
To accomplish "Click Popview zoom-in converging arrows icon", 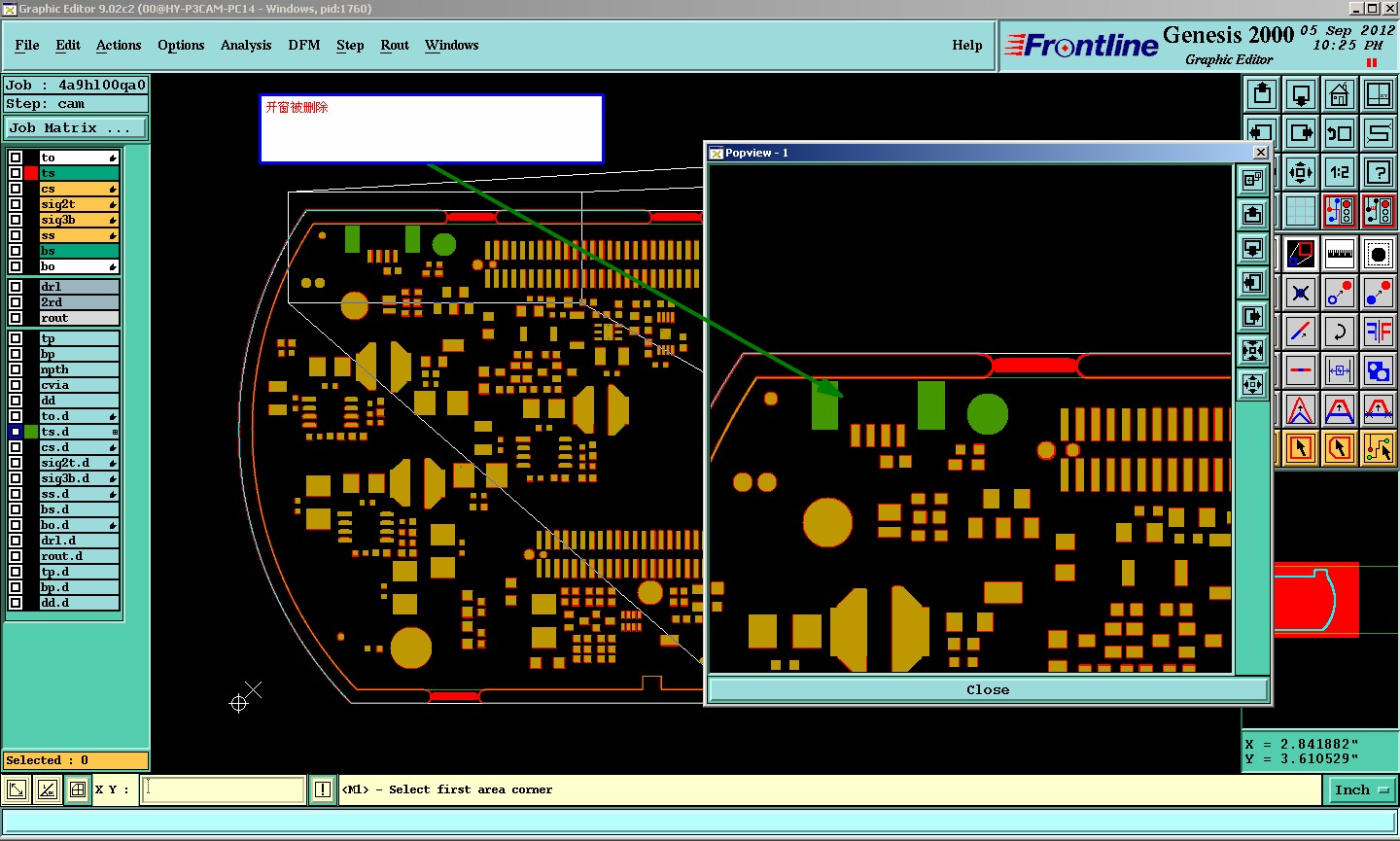I will click(x=1253, y=350).
